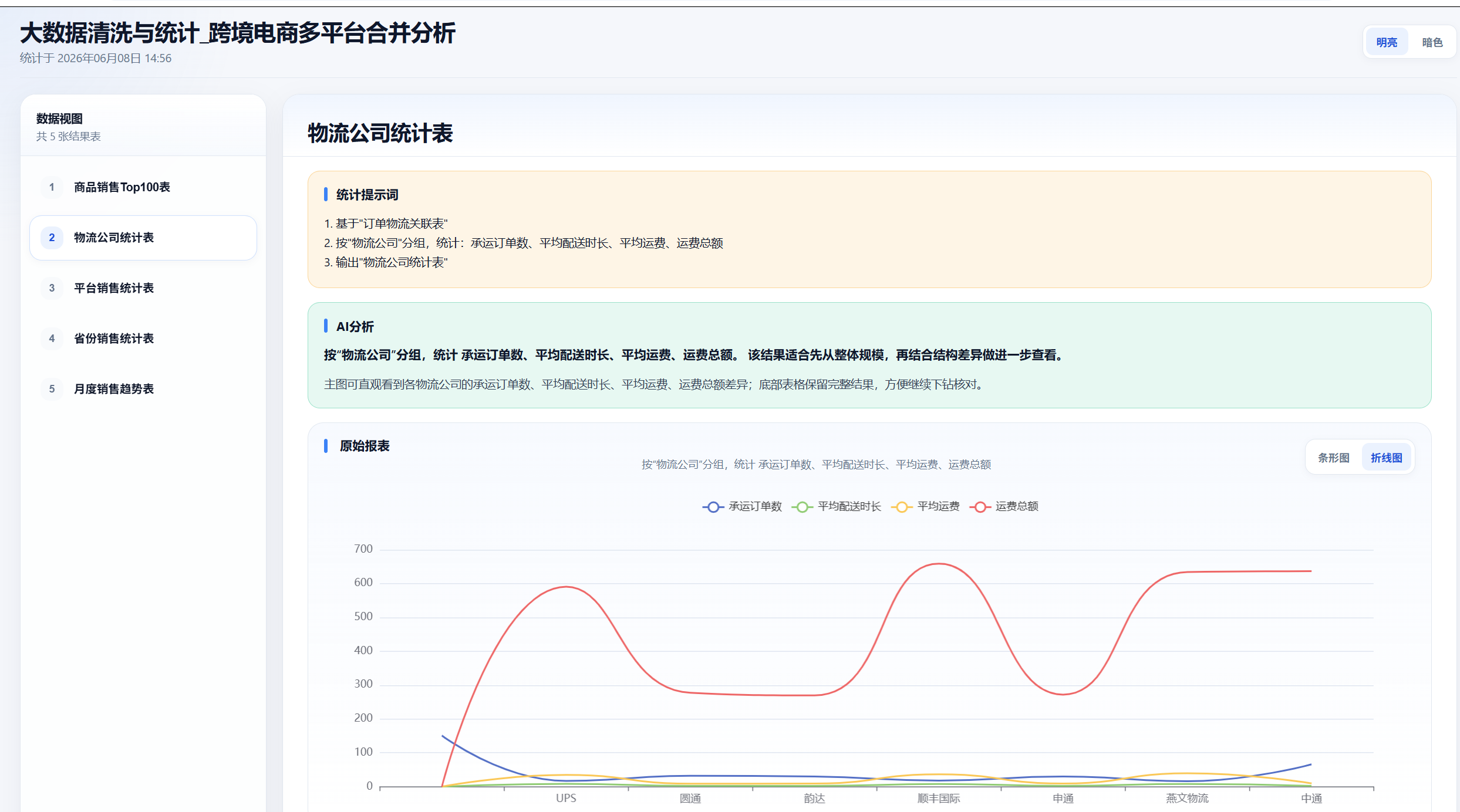Click the number 4 badge in sidebar
The width and height of the screenshot is (1460, 812).
click(52, 339)
